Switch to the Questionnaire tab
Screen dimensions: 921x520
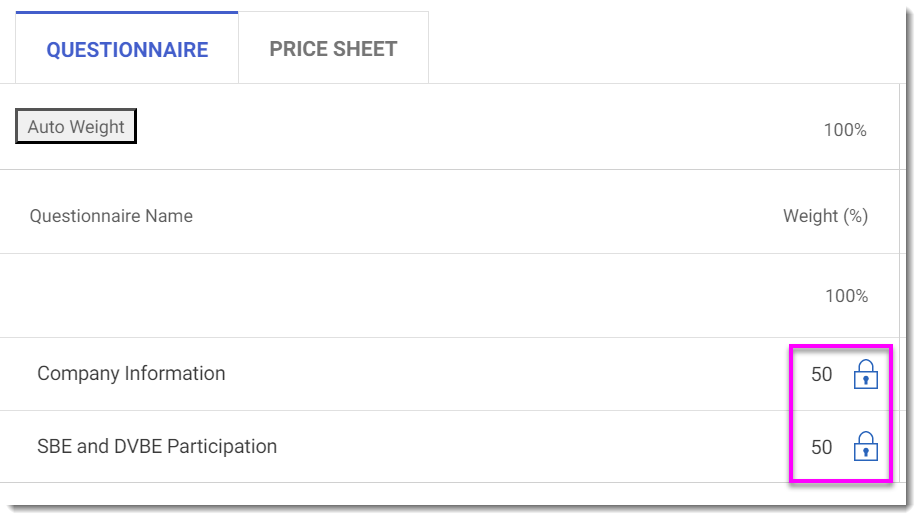pos(127,49)
